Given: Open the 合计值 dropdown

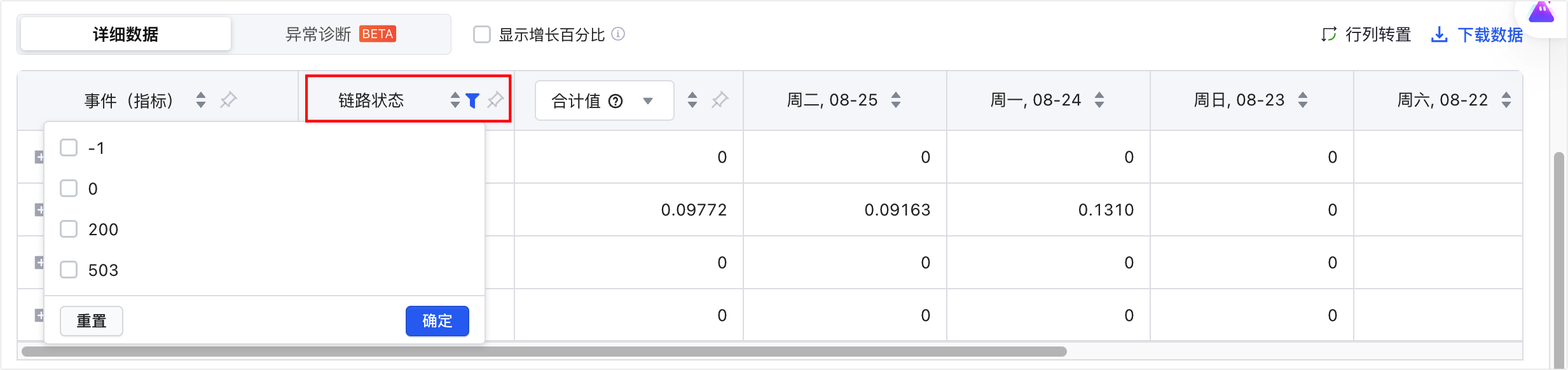Looking at the screenshot, I should (x=605, y=100).
